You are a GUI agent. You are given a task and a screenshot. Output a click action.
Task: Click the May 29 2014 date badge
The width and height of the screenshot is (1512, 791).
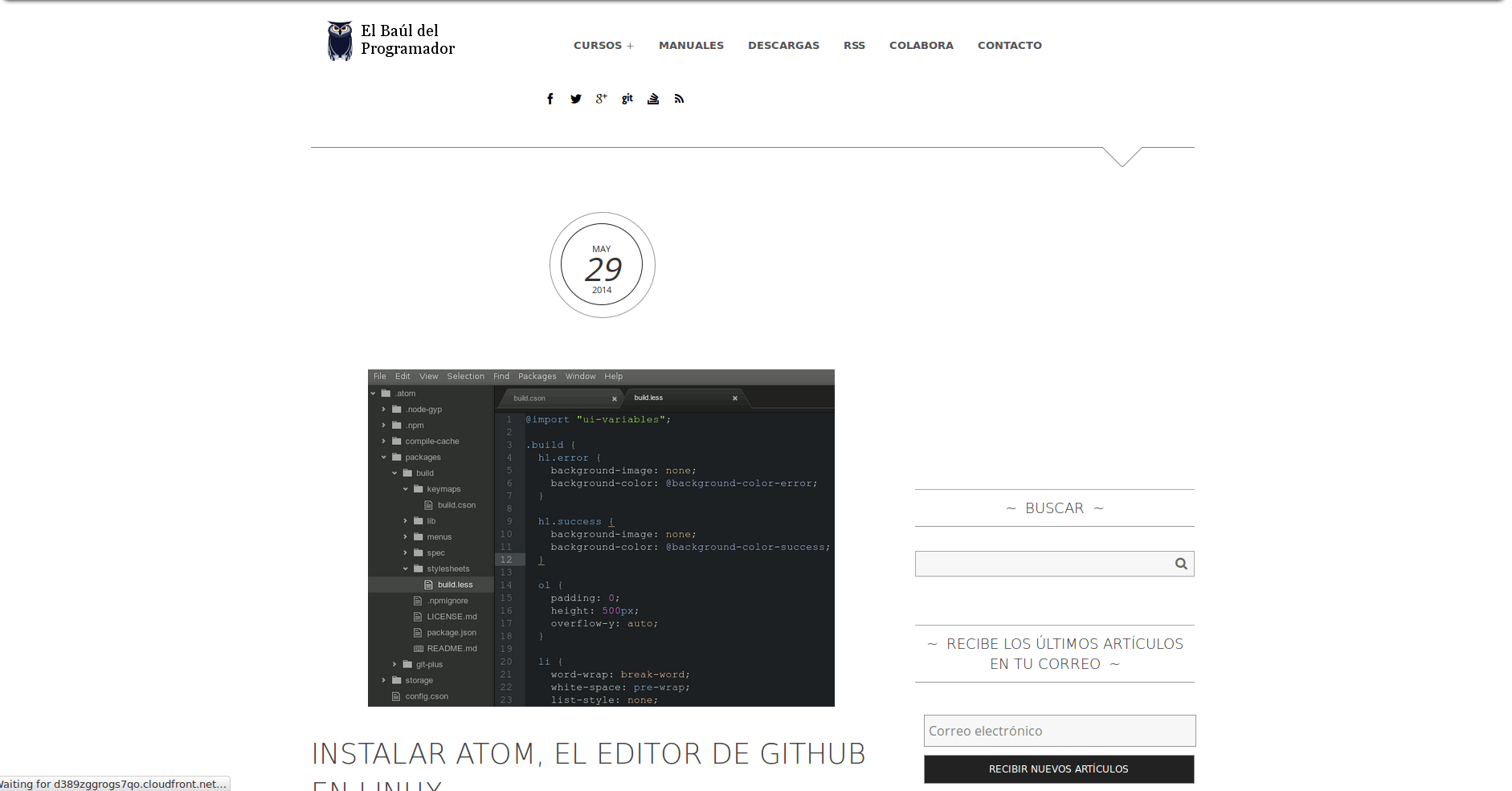(603, 265)
